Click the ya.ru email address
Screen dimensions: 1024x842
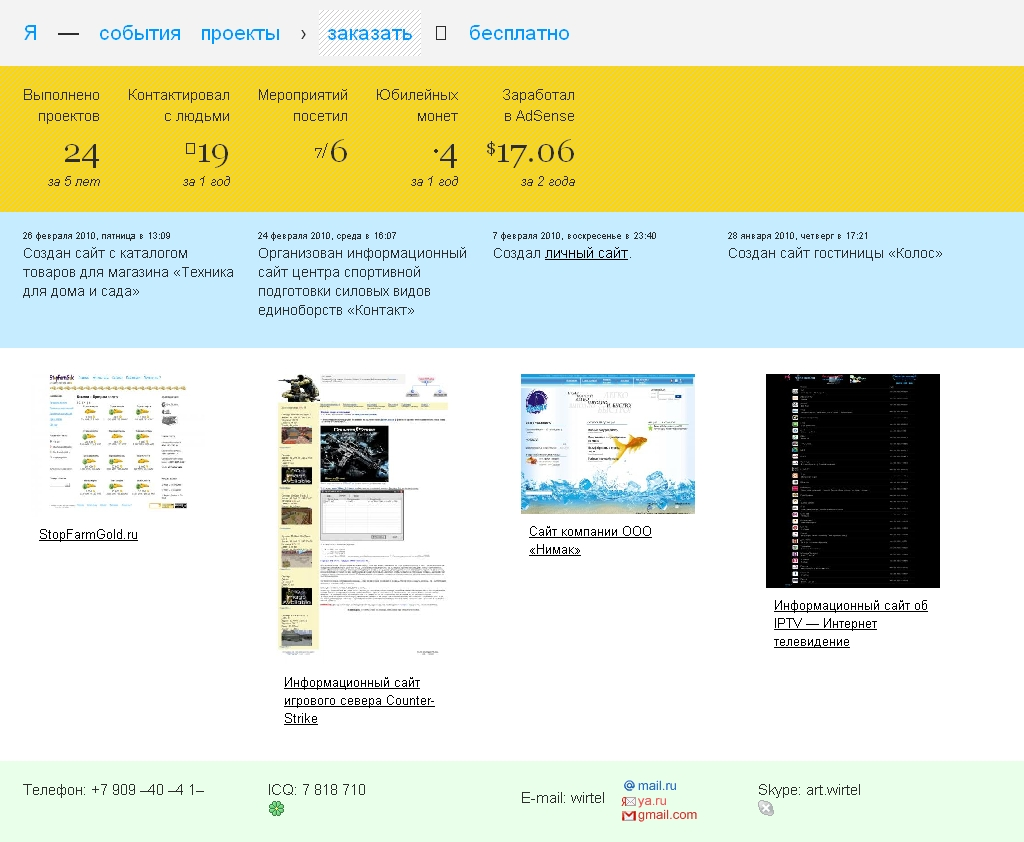(652, 801)
